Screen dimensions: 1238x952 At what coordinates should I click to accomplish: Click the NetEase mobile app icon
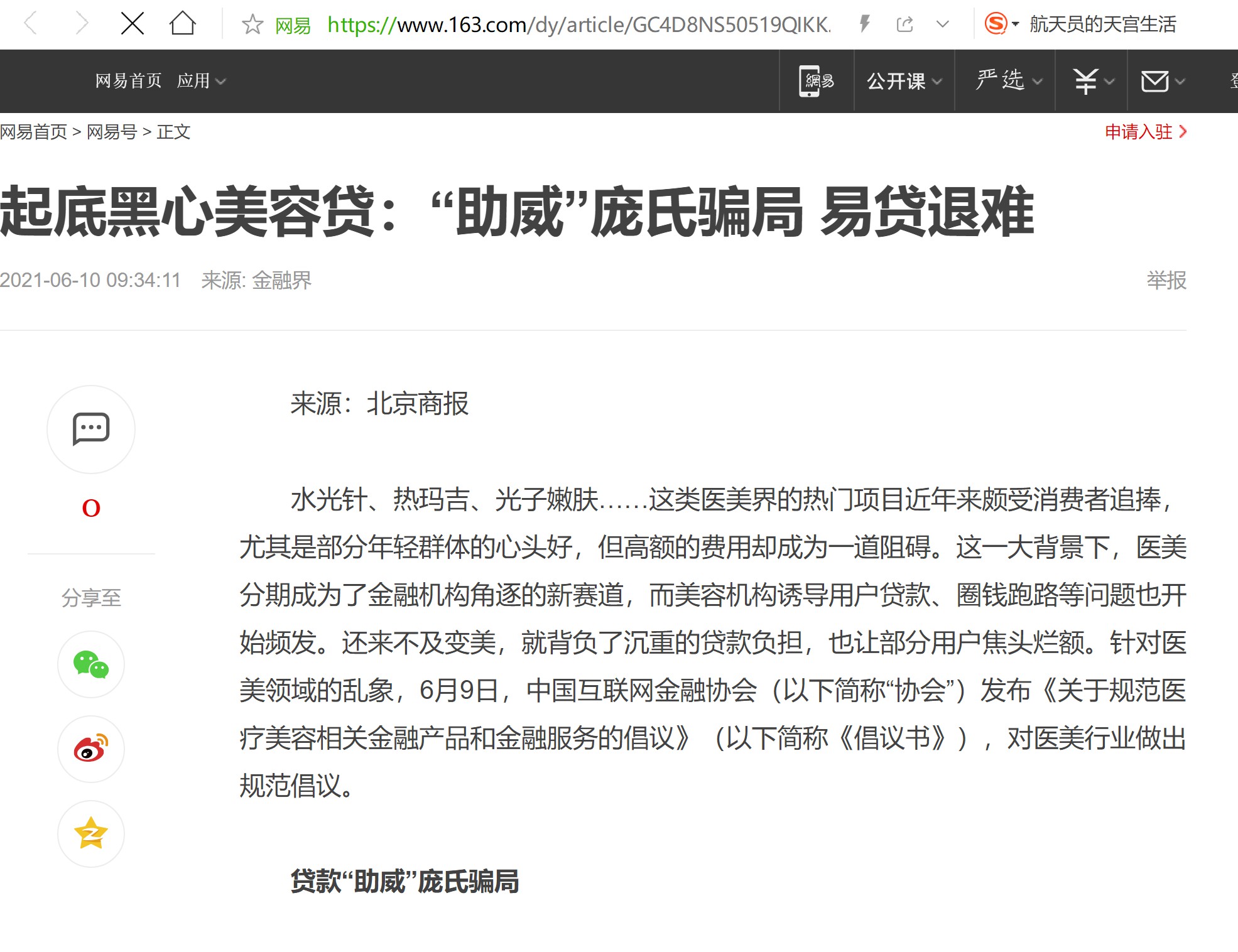coord(816,81)
